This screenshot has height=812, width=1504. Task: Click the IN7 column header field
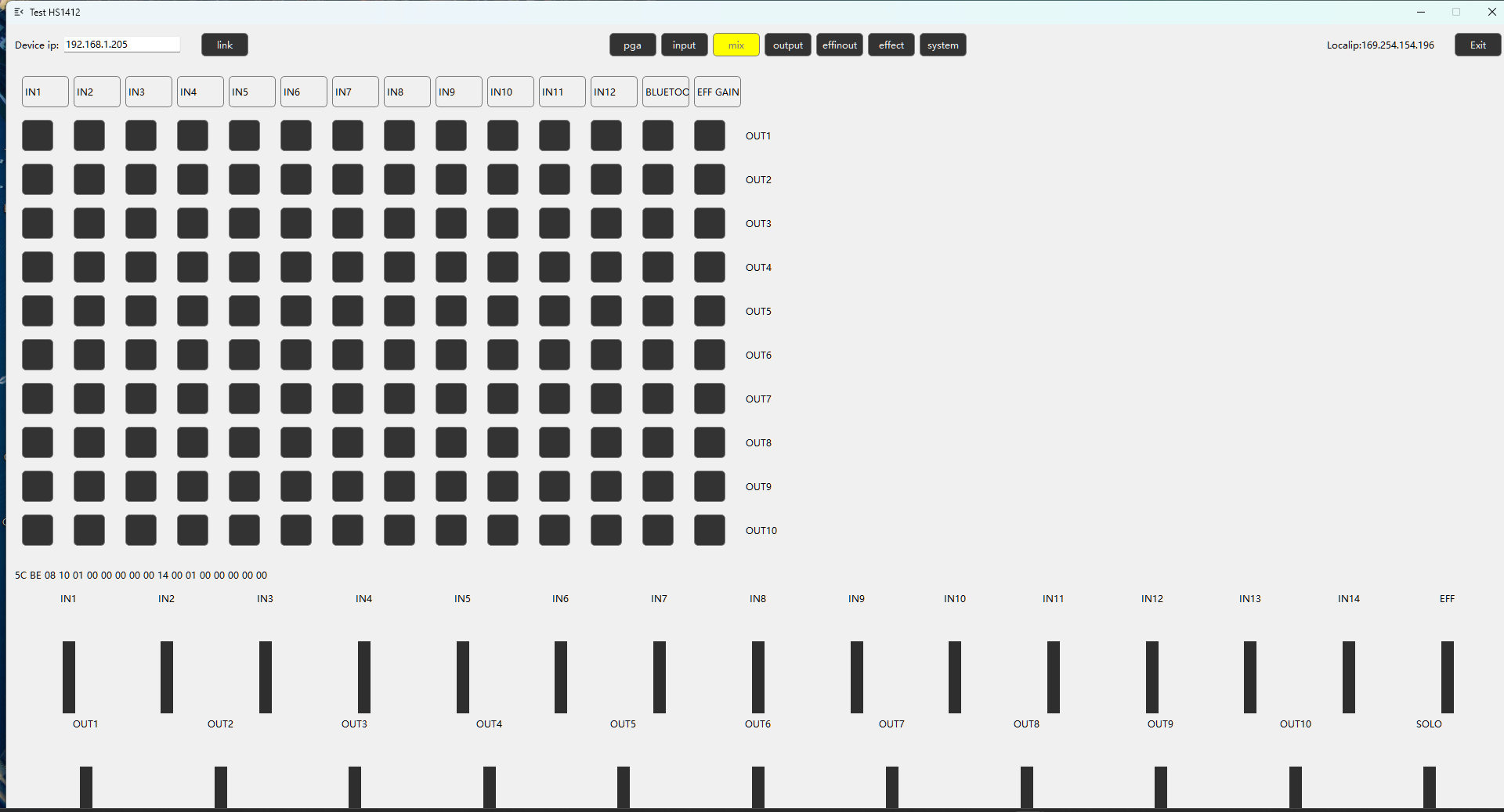[355, 92]
